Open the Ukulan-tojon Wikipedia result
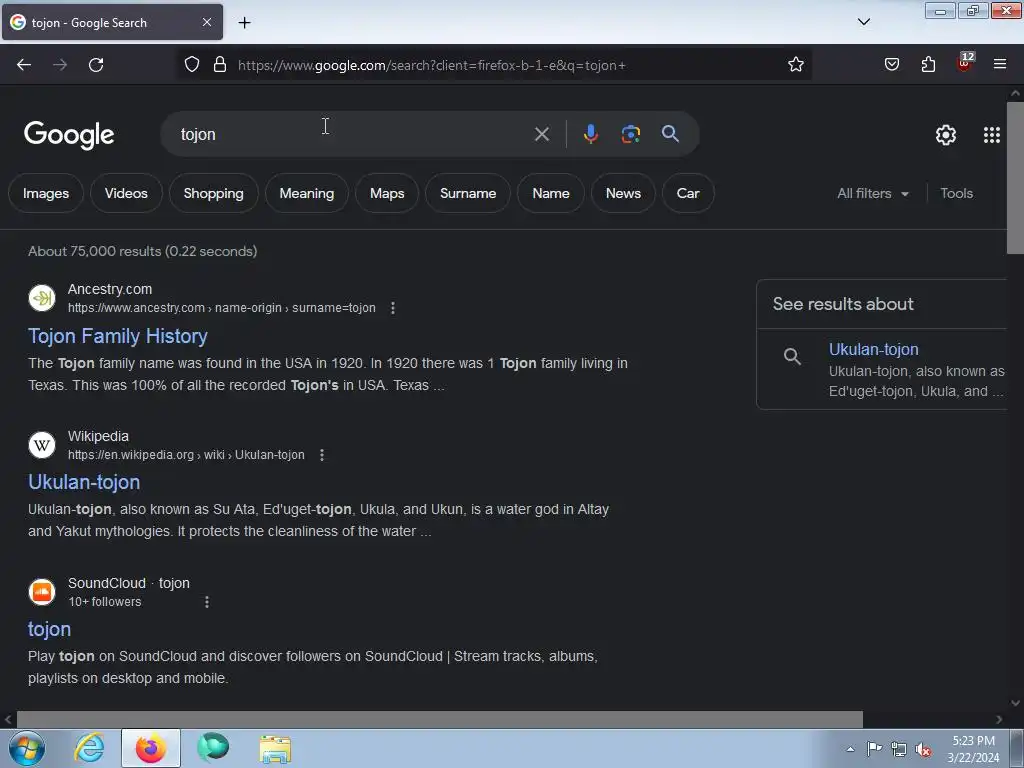 [84, 482]
